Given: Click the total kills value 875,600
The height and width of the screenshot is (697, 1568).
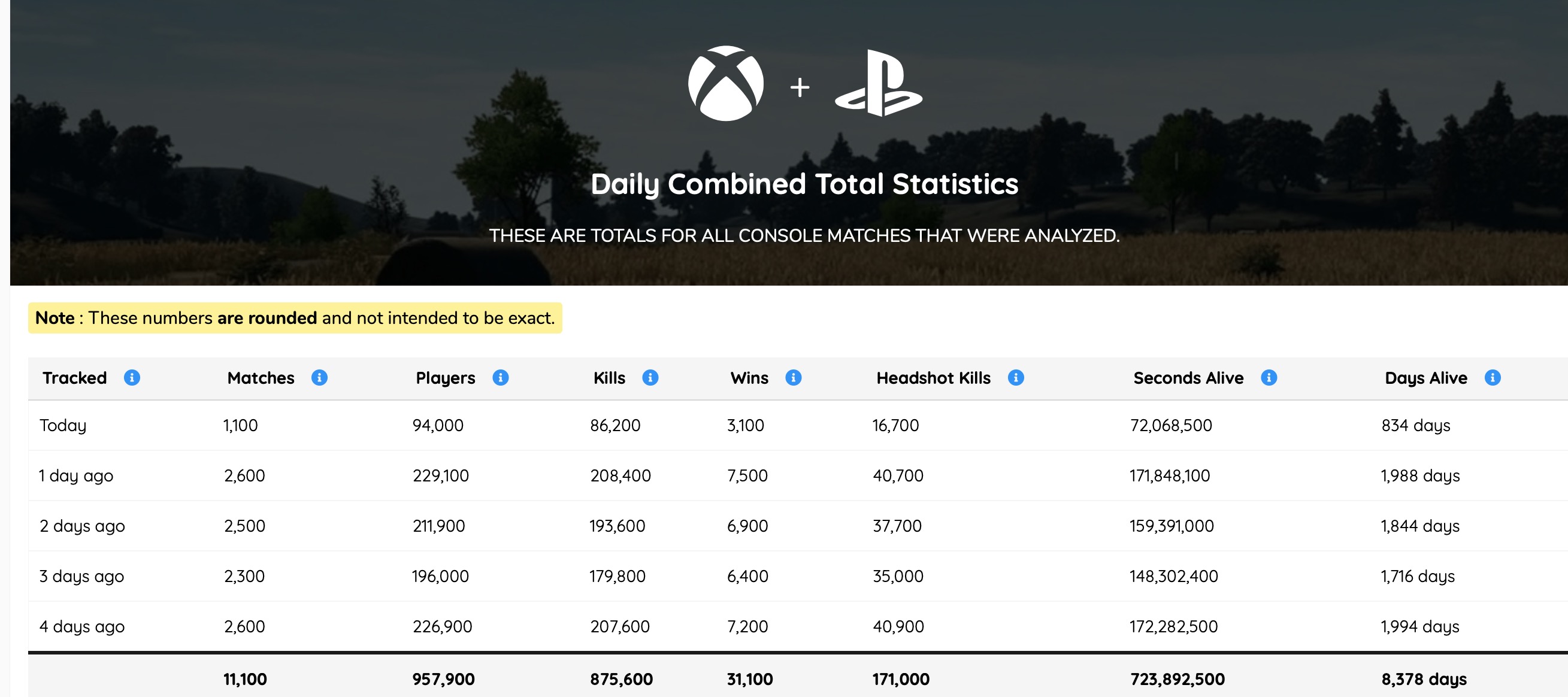Looking at the screenshot, I should (x=621, y=679).
